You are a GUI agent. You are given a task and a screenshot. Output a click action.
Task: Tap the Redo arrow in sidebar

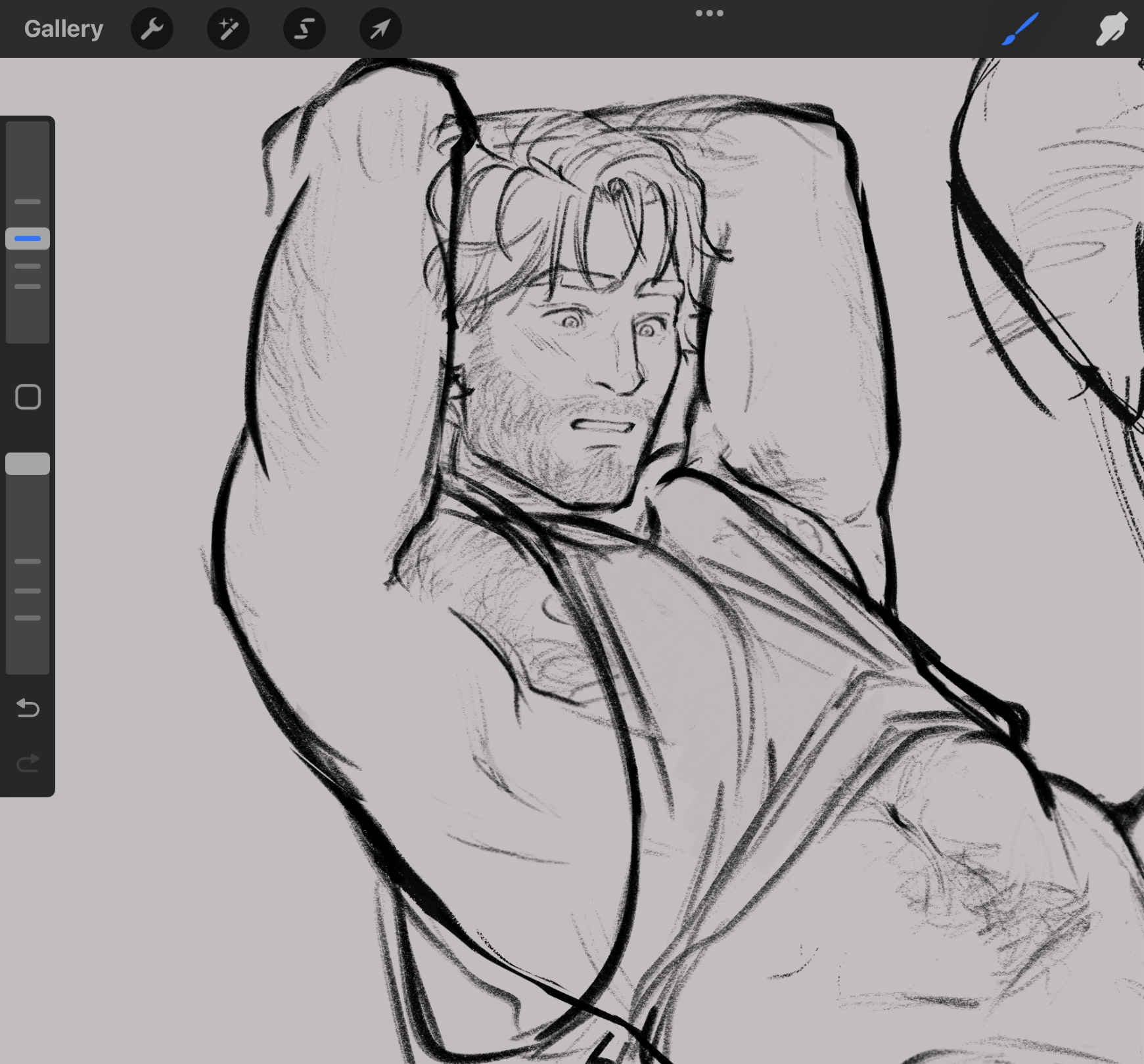[28, 763]
